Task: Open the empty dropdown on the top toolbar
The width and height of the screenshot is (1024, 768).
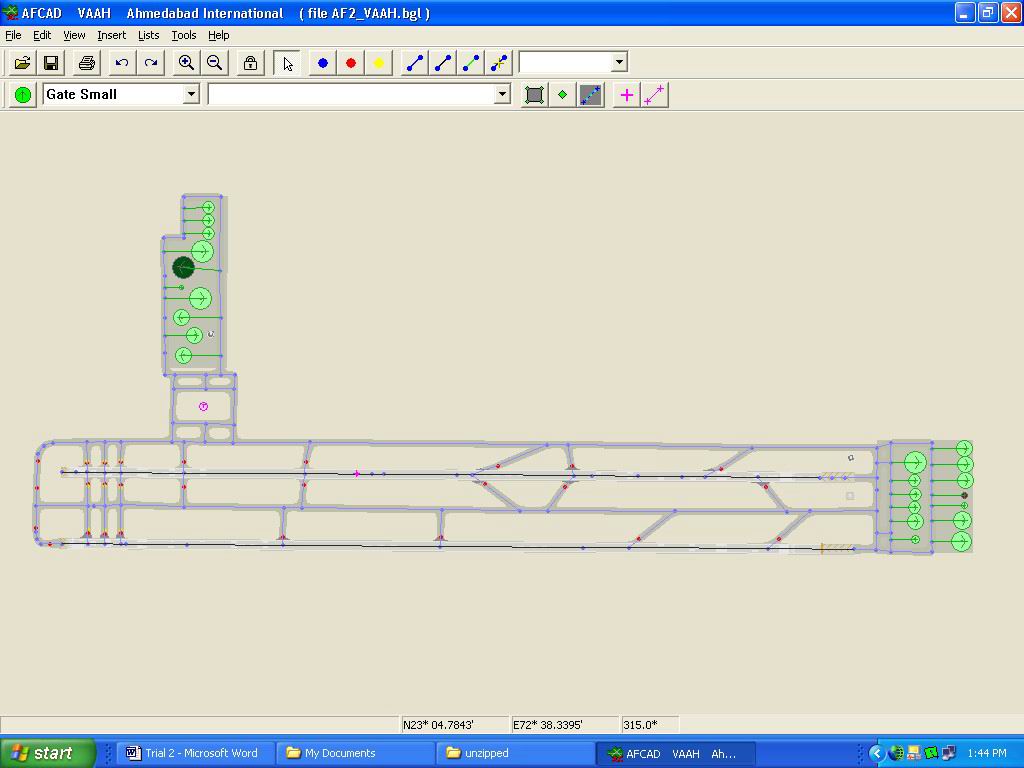Action: tap(619, 62)
